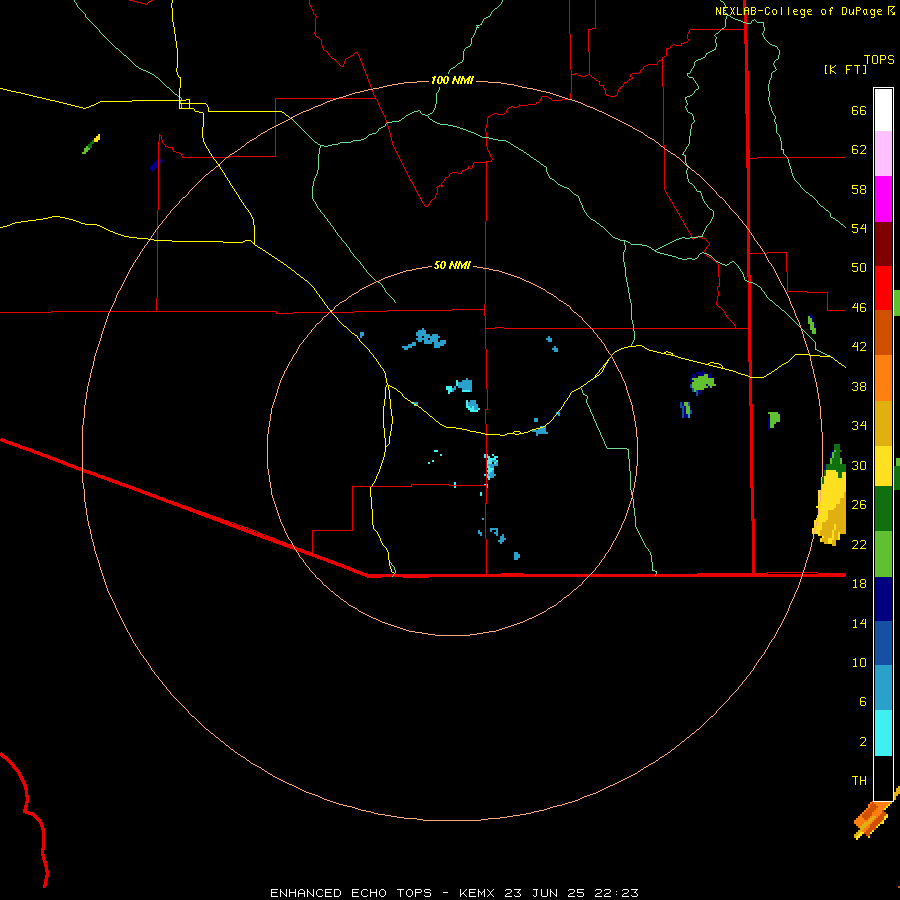
Task: Click the legend value 30
Action: (x=859, y=465)
